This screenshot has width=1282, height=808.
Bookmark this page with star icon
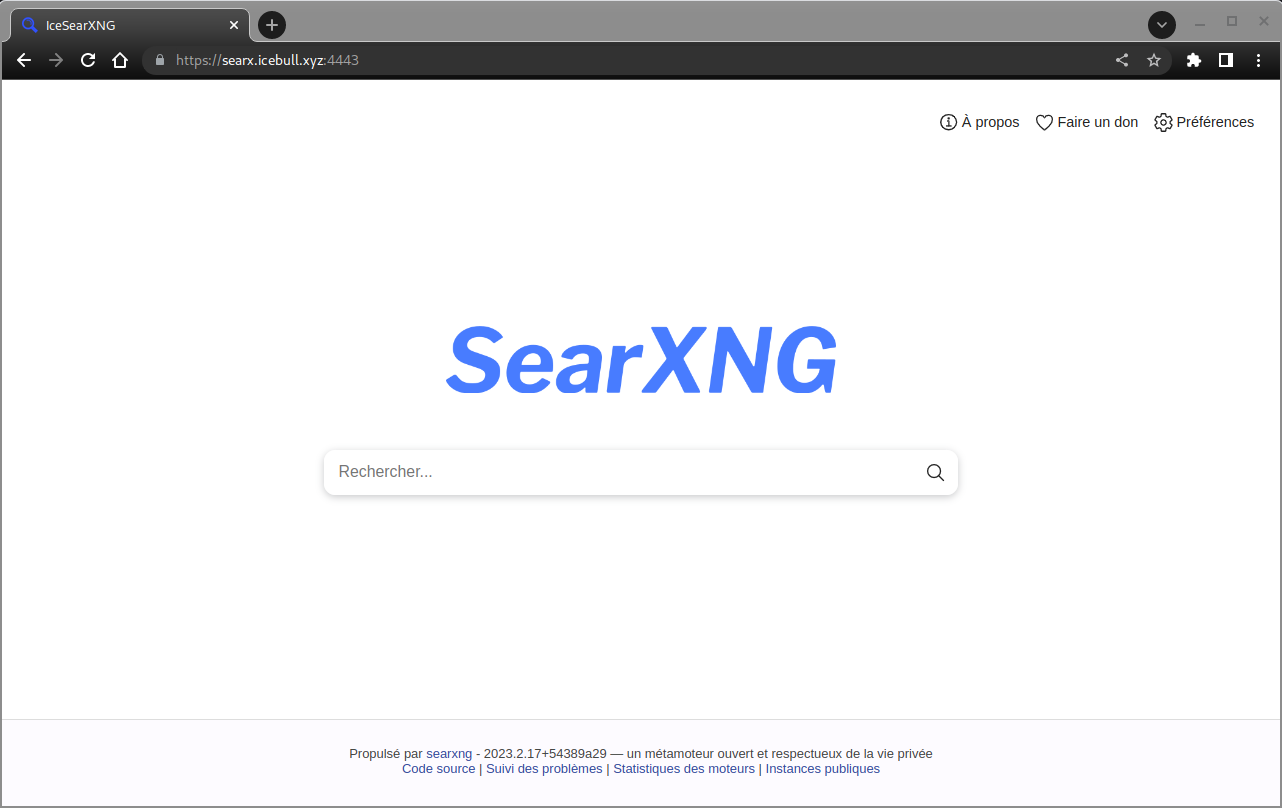1154,60
